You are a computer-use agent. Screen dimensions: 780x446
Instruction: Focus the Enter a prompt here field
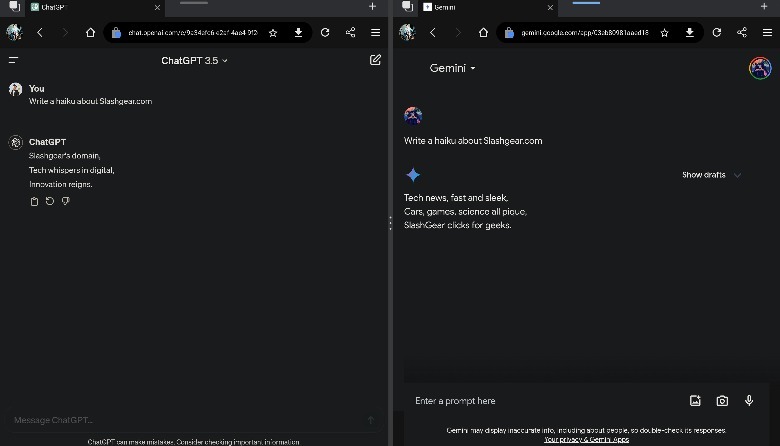click(540, 401)
